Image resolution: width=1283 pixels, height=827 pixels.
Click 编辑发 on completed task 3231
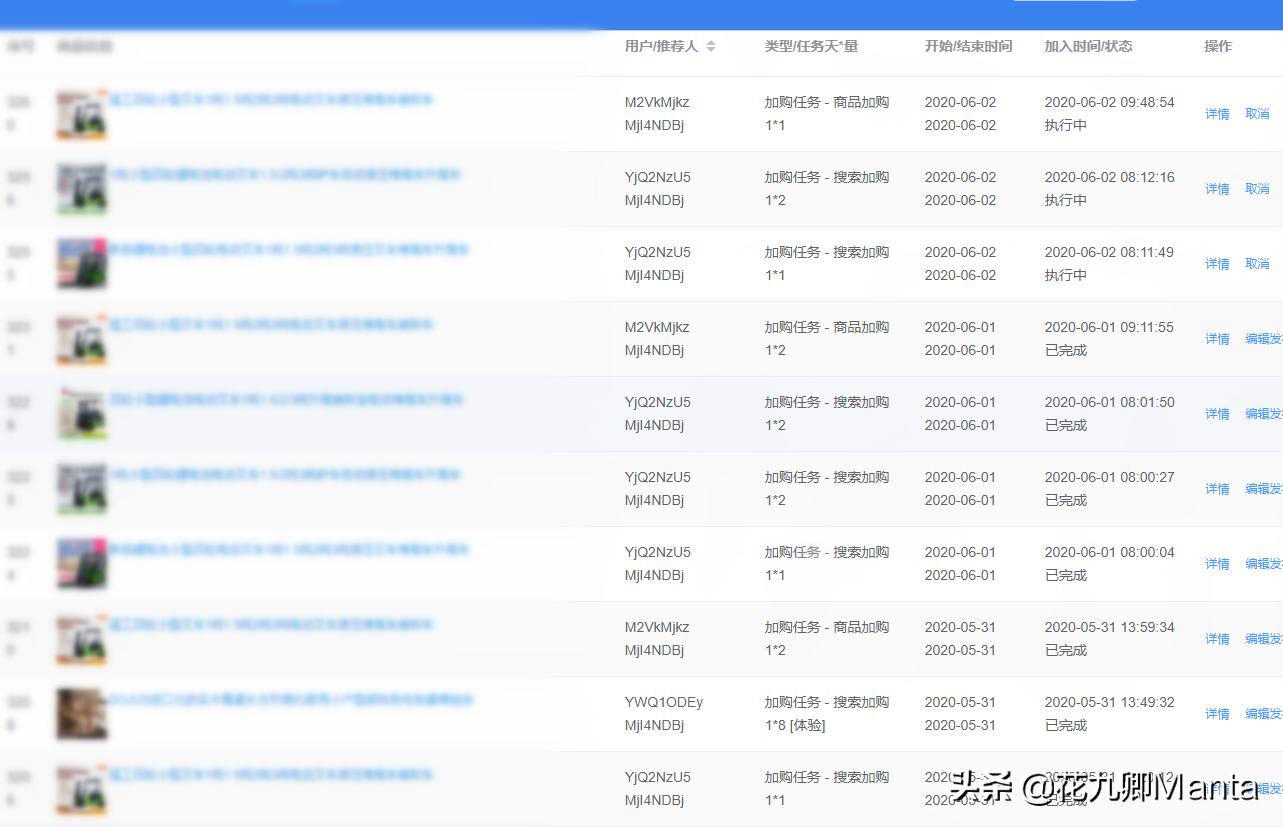click(1262, 338)
